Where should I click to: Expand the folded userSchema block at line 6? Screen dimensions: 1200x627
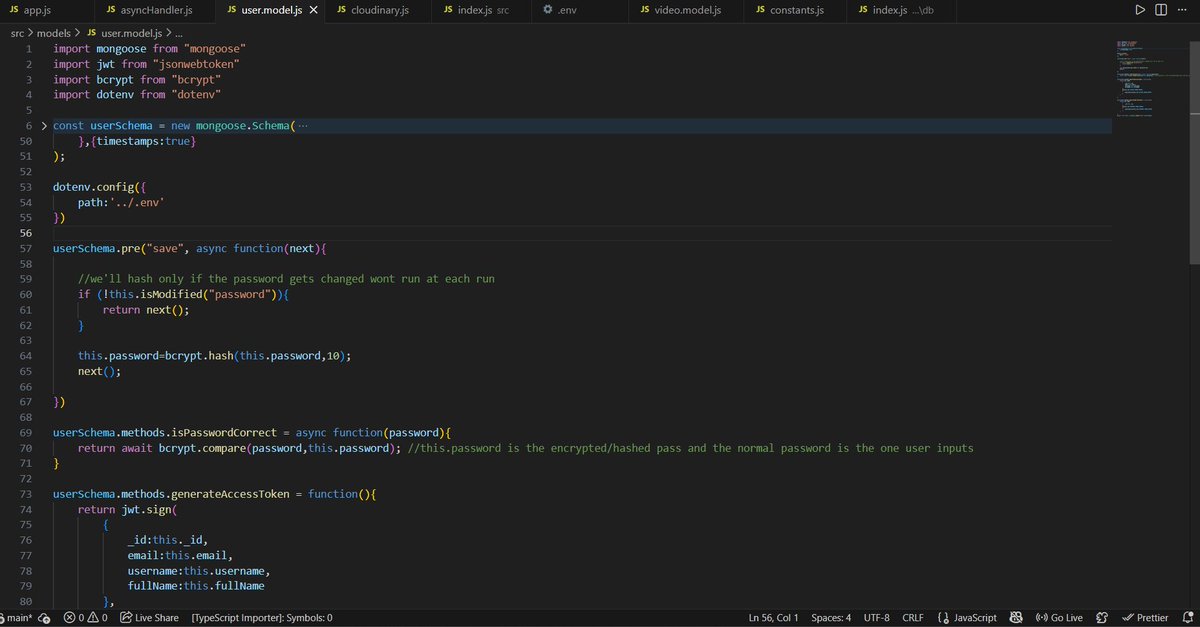tap(43, 126)
